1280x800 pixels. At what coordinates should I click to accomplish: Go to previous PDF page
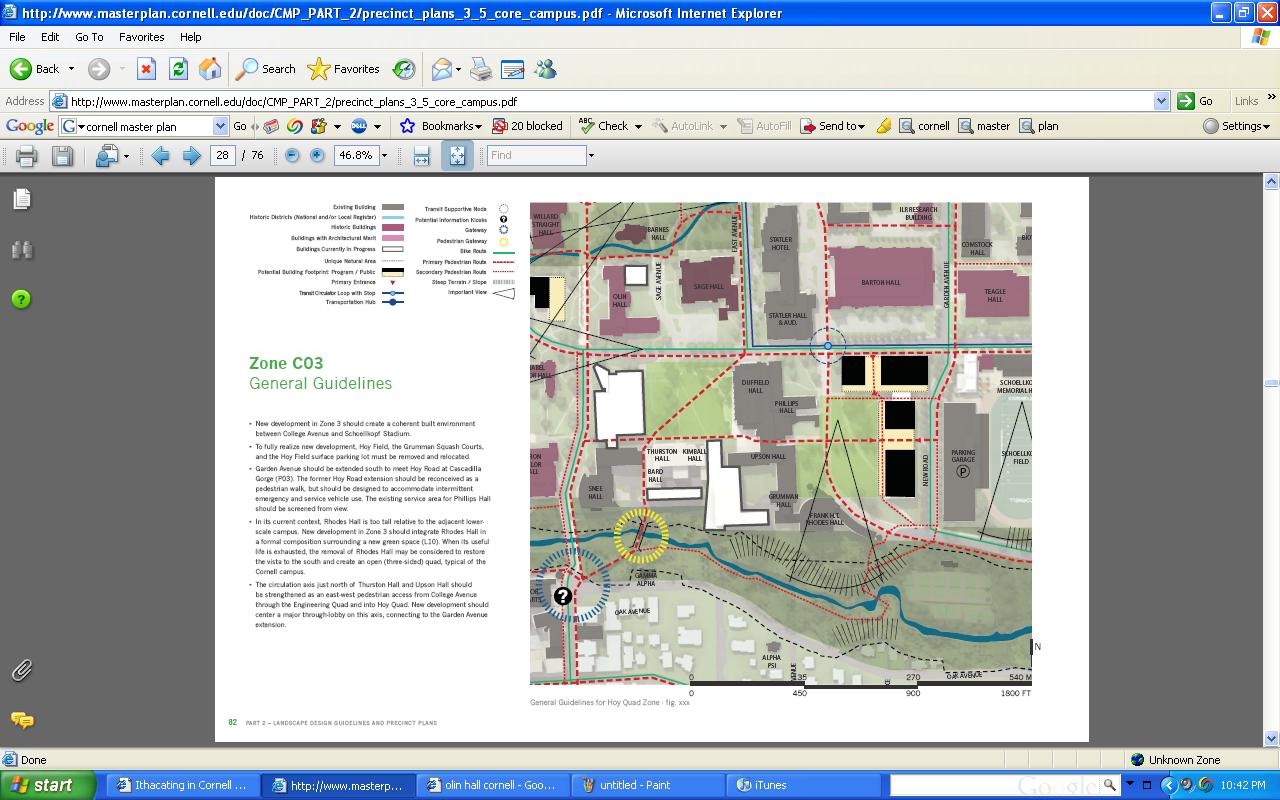(160, 156)
